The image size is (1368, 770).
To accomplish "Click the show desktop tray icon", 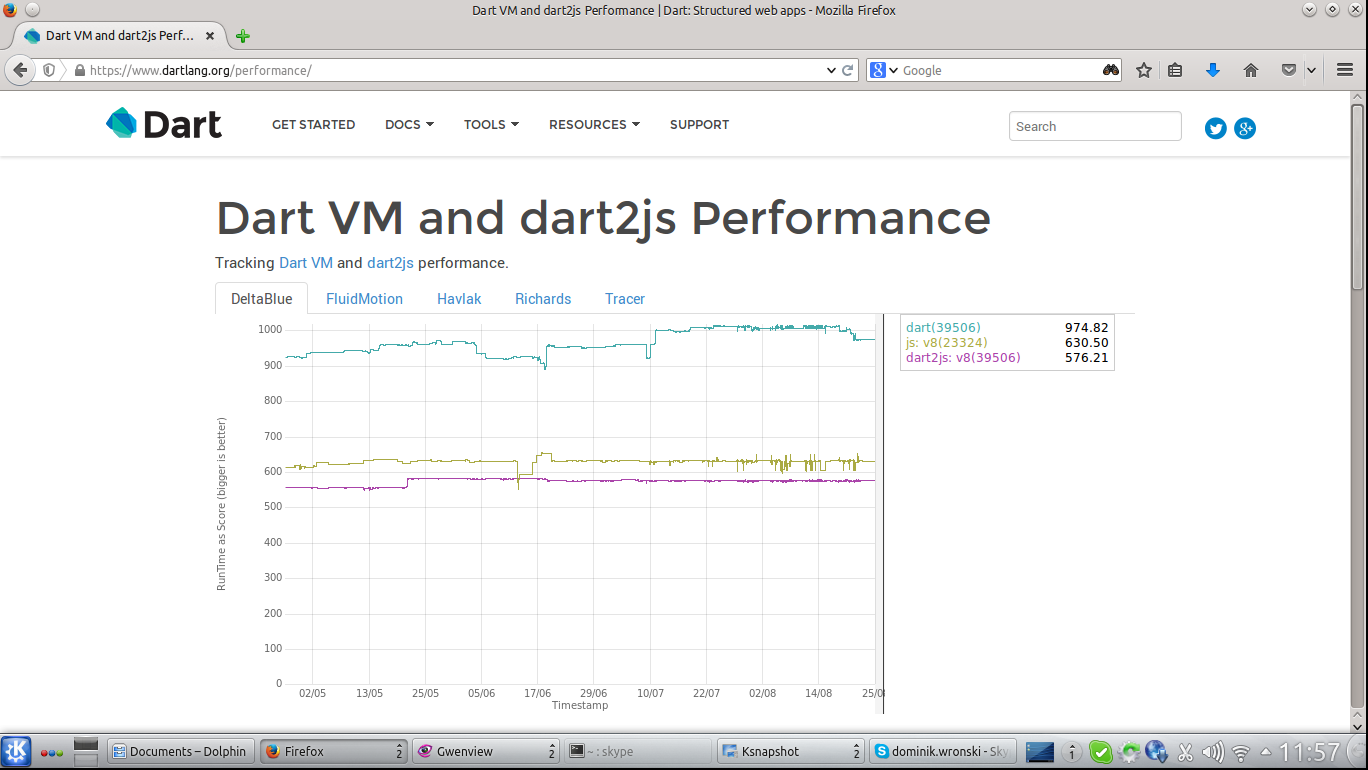I will [x=1040, y=752].
